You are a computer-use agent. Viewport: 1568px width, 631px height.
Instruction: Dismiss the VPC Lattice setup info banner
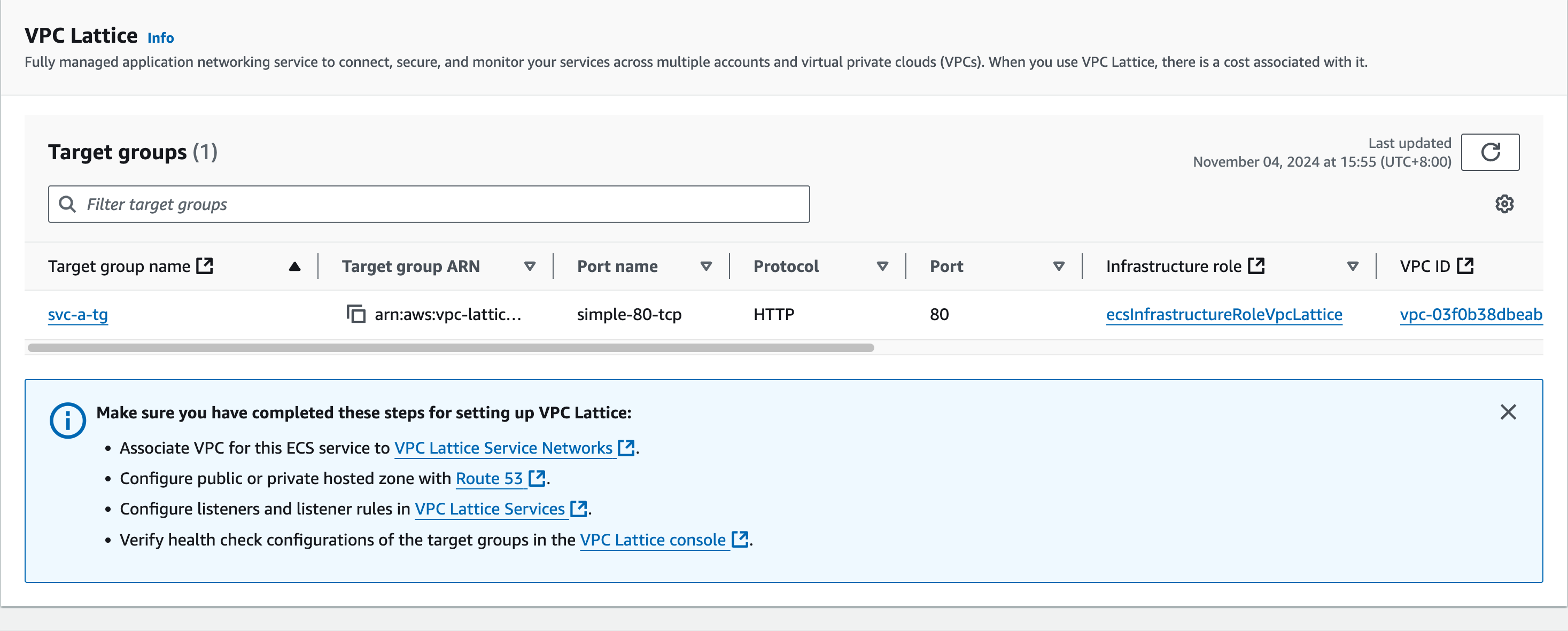pos(1508,412)
